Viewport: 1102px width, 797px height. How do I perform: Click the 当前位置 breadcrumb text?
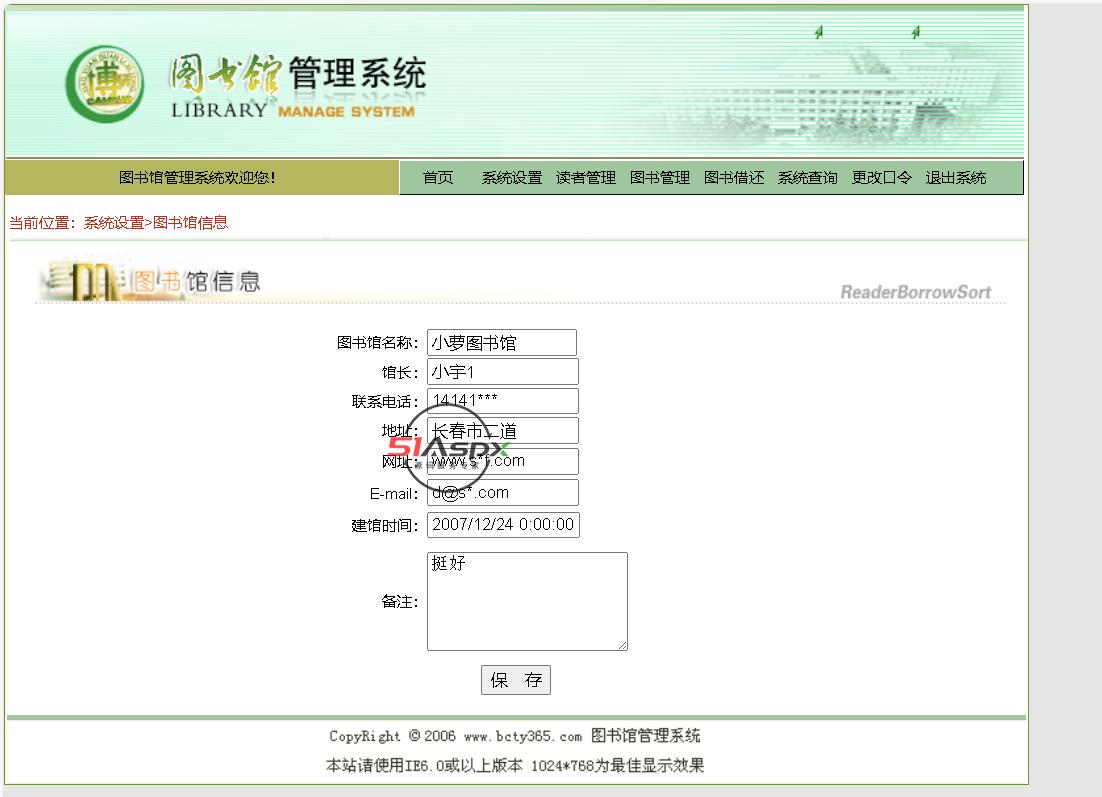pos(118,223)
